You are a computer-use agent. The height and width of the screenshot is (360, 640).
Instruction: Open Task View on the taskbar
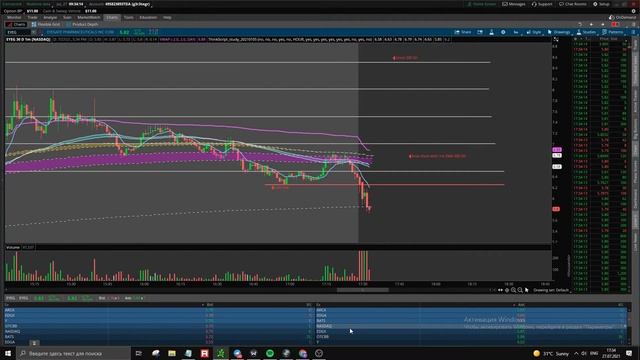[x=139, y=353]
